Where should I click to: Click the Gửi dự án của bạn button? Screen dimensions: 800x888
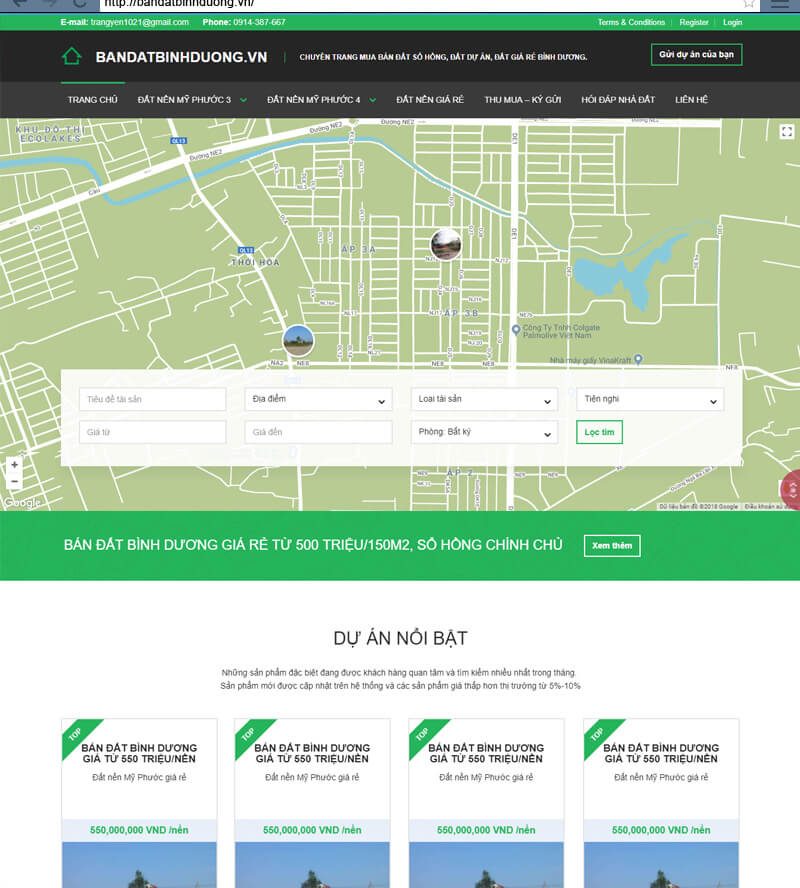(x=696, y=54)
